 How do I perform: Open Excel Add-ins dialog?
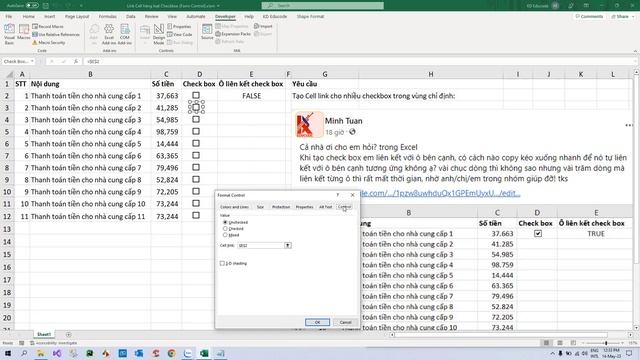click(x=109, y=34)
